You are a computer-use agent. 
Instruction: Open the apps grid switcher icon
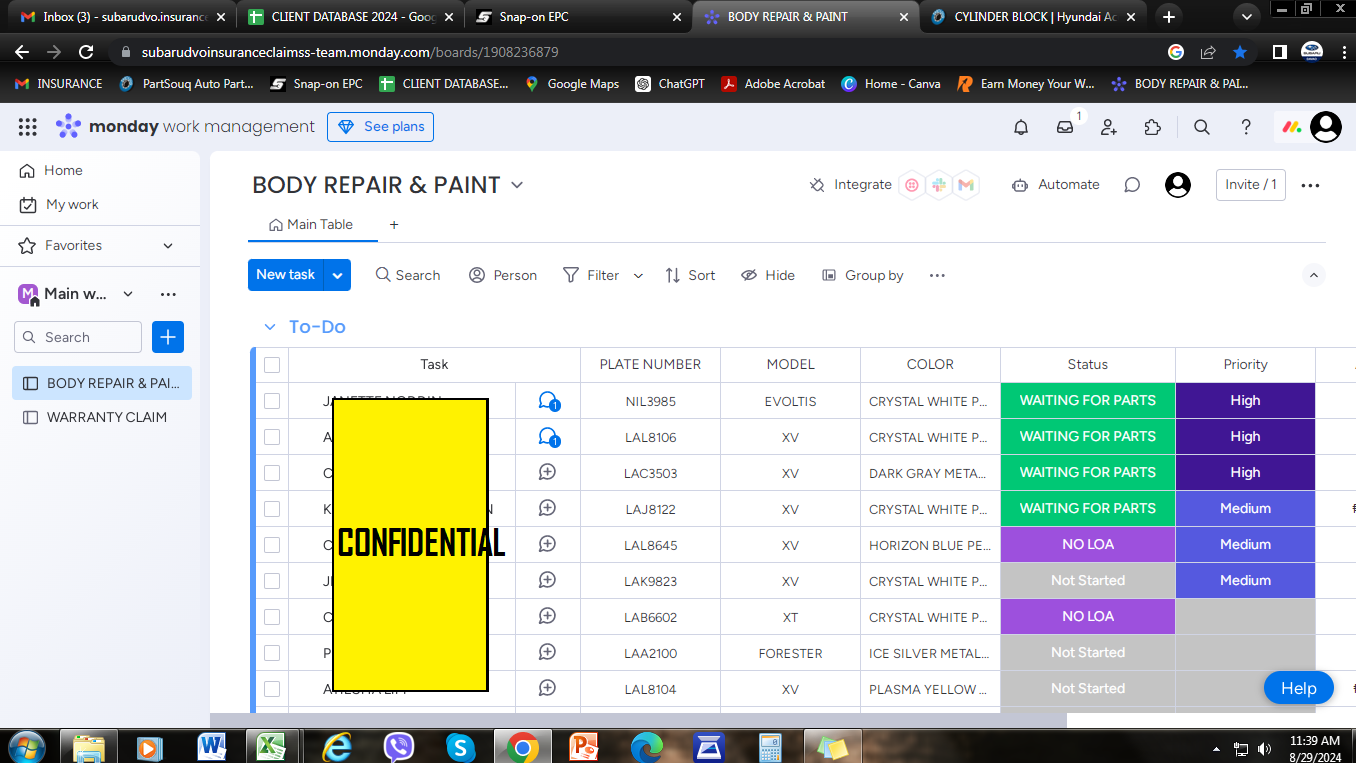point(28,127)
